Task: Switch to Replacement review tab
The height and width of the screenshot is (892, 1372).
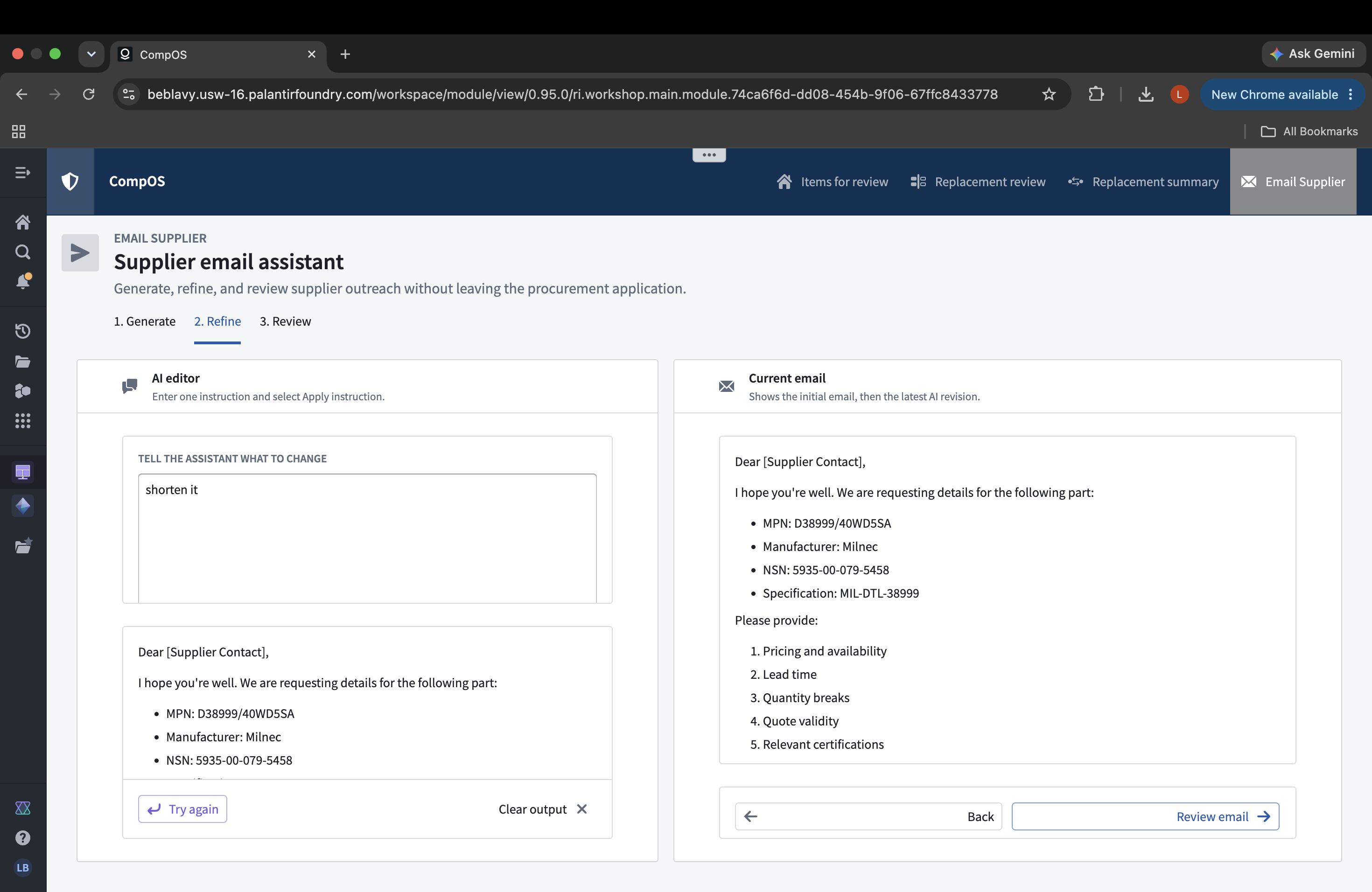Action: (x=978, y=181)
